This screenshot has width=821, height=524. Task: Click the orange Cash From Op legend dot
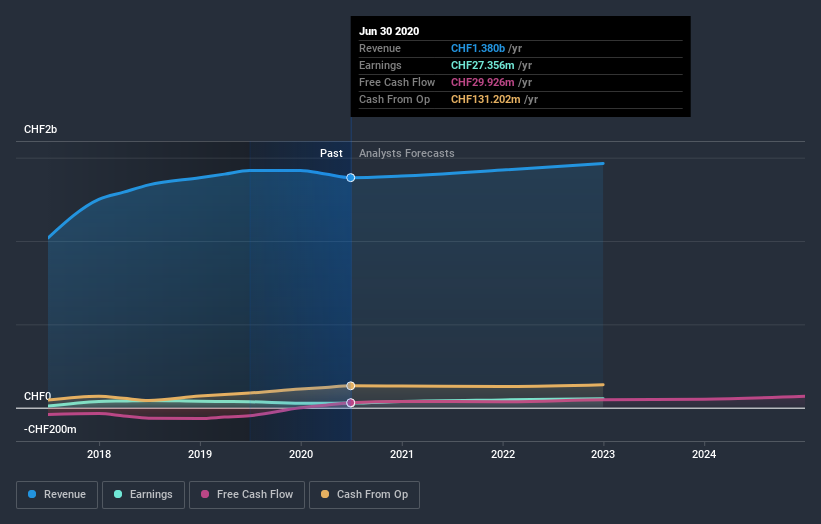(325, 494)
